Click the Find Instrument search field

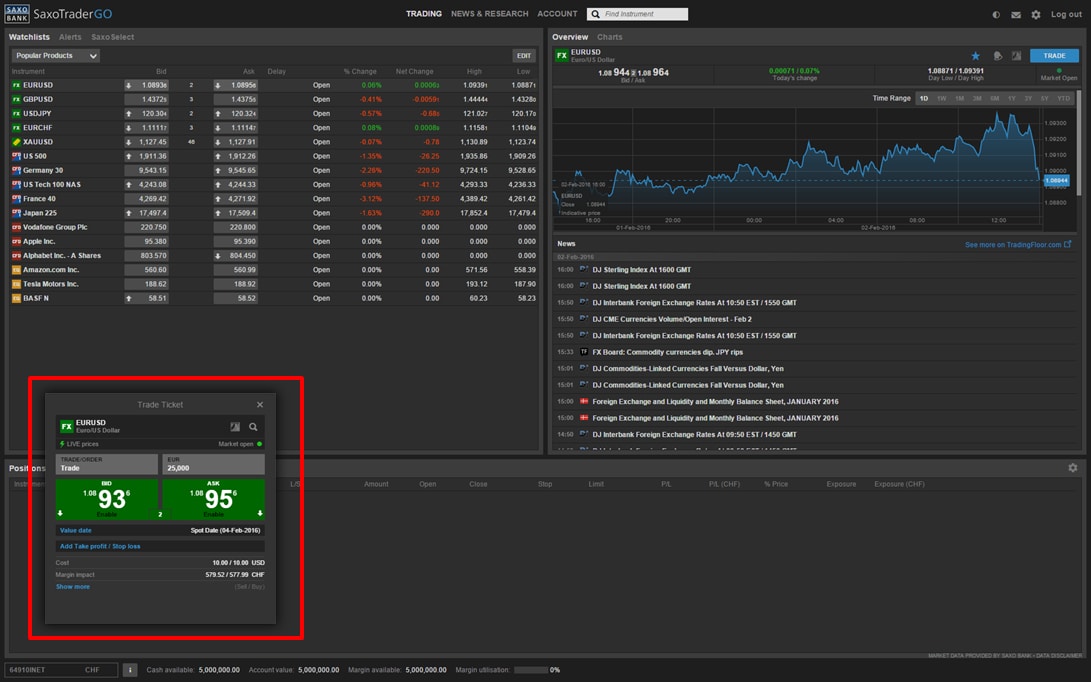[x=637, y=14]
